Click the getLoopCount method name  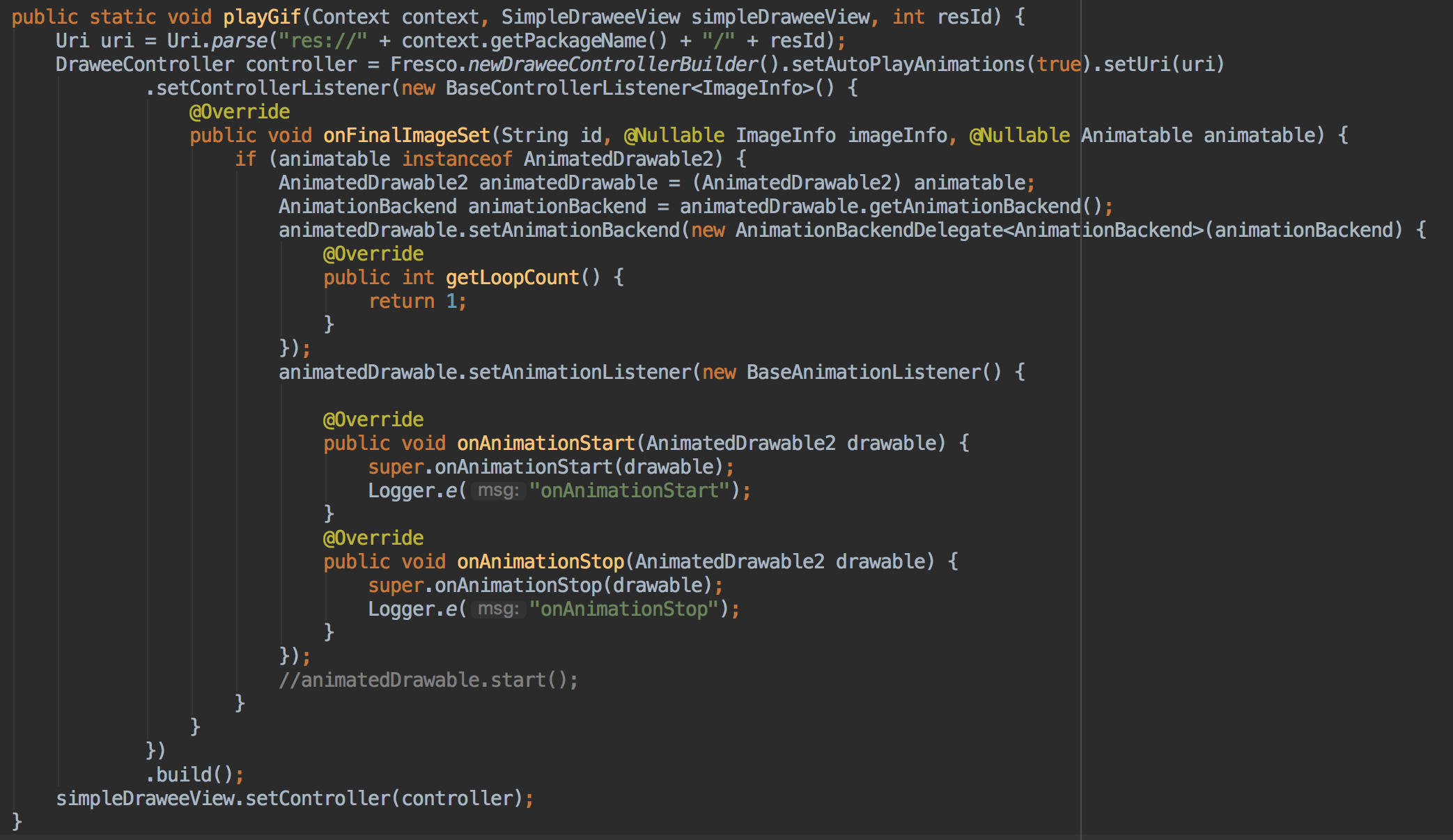(x=513, y=277)
